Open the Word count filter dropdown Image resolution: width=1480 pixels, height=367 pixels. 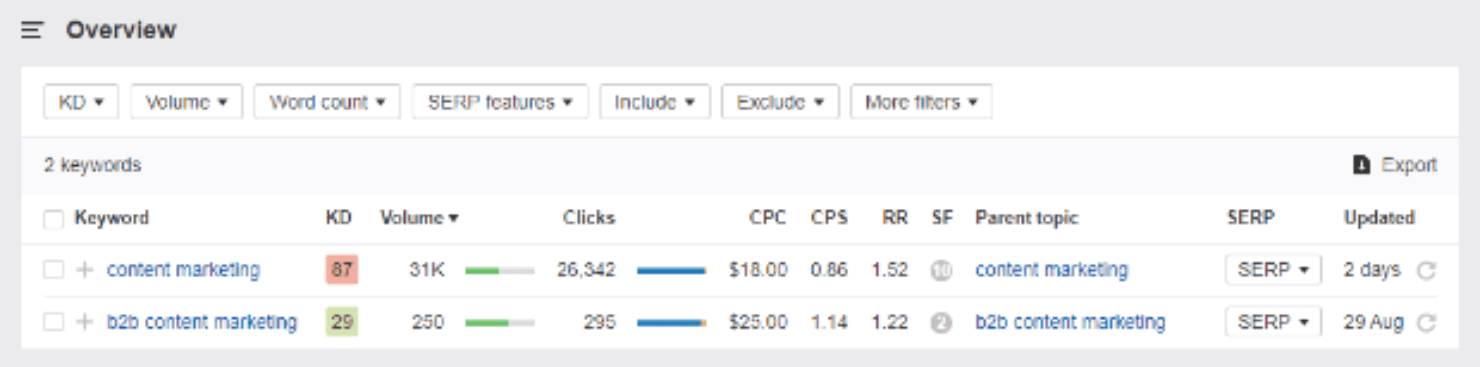click(x=327, y=102)
